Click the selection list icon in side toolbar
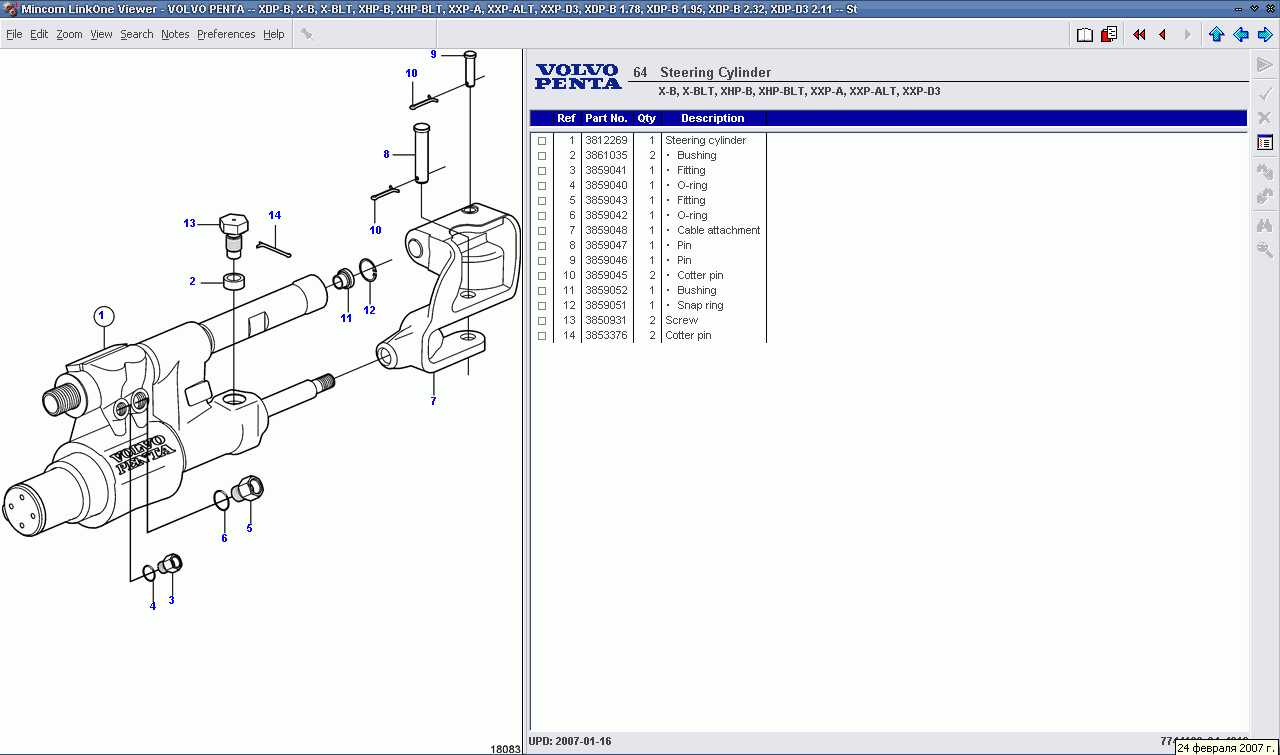 point(1264,143)
